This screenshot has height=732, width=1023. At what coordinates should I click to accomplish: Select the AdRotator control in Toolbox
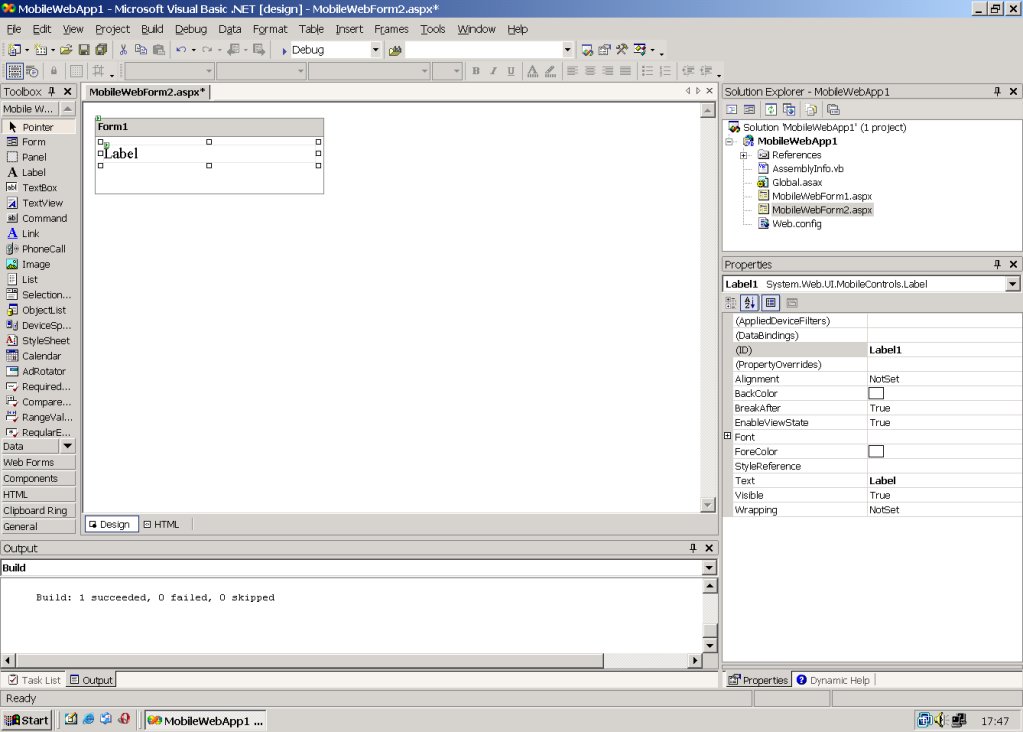click(x=39, y=371)
